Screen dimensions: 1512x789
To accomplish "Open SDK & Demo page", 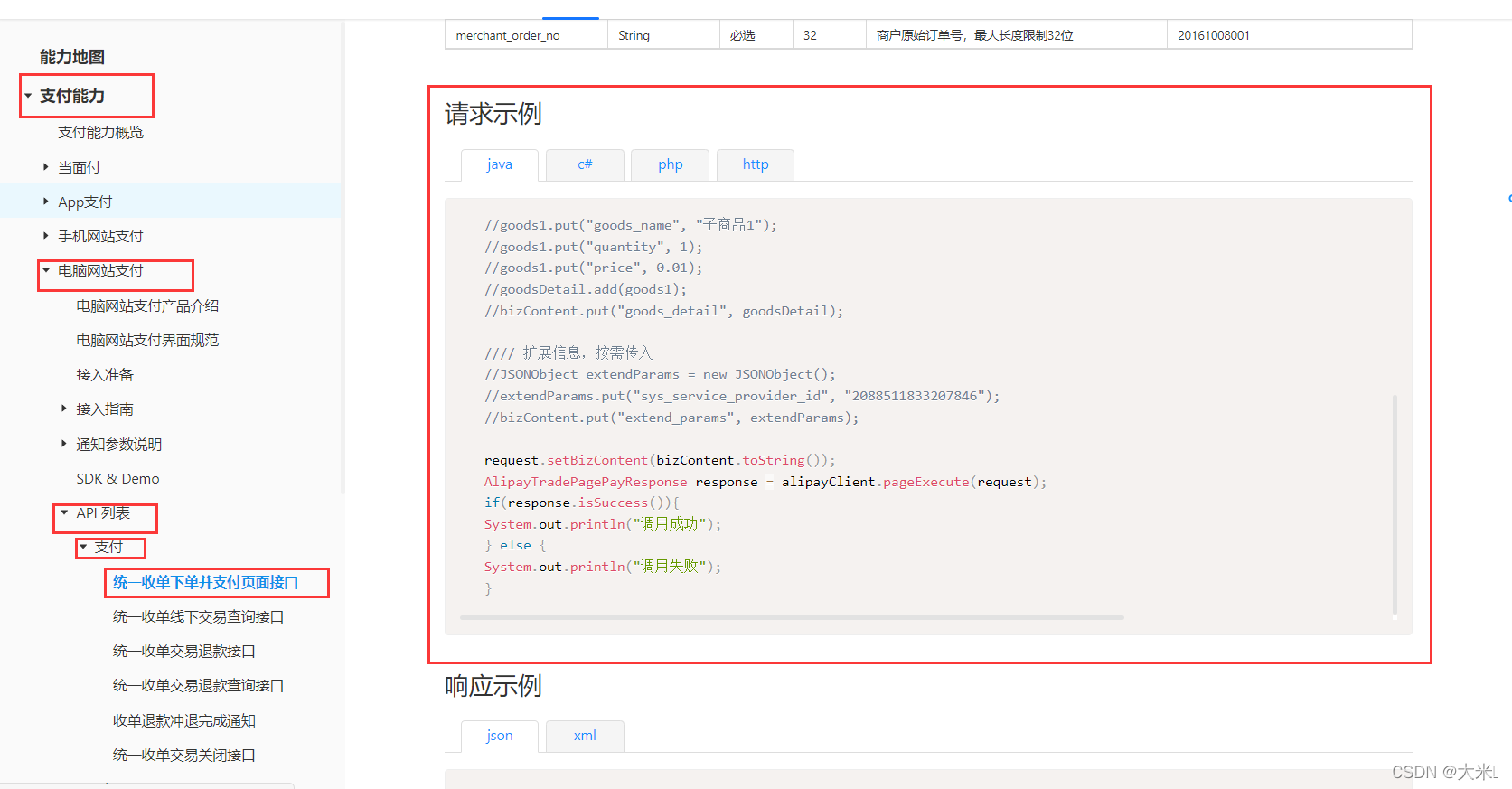I will 117,478.
